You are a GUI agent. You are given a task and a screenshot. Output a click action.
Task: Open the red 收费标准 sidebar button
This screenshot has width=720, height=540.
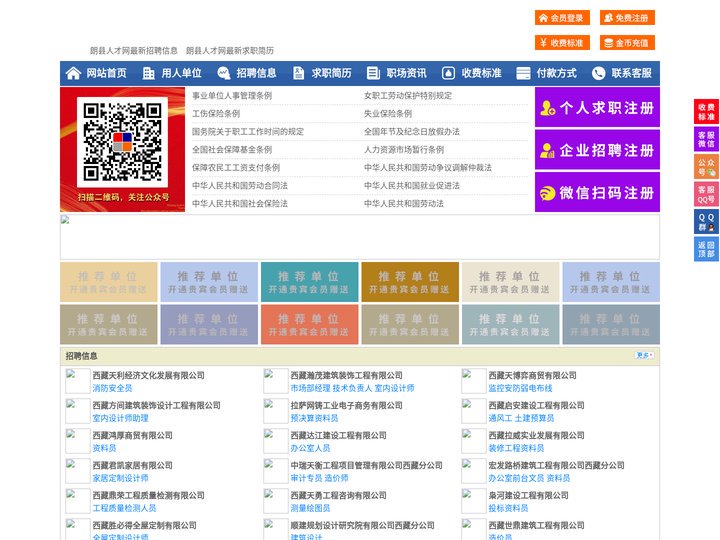[706, 112]
